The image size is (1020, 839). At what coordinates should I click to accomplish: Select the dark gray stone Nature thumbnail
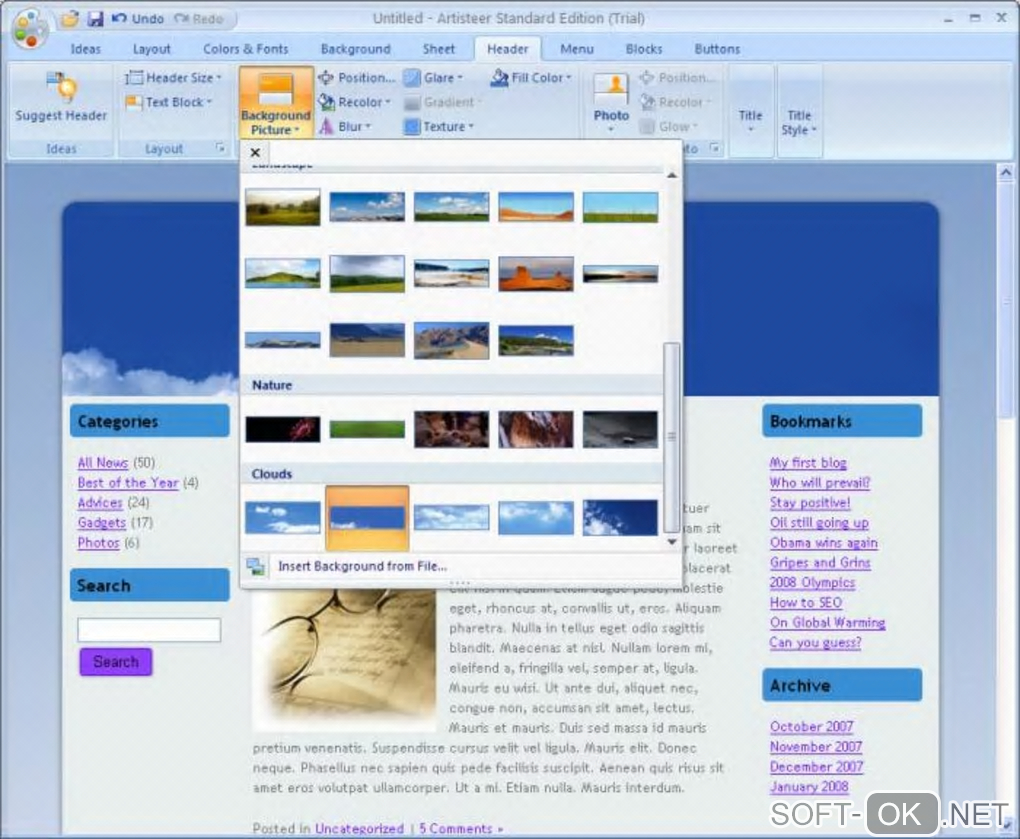coord(620,429)
